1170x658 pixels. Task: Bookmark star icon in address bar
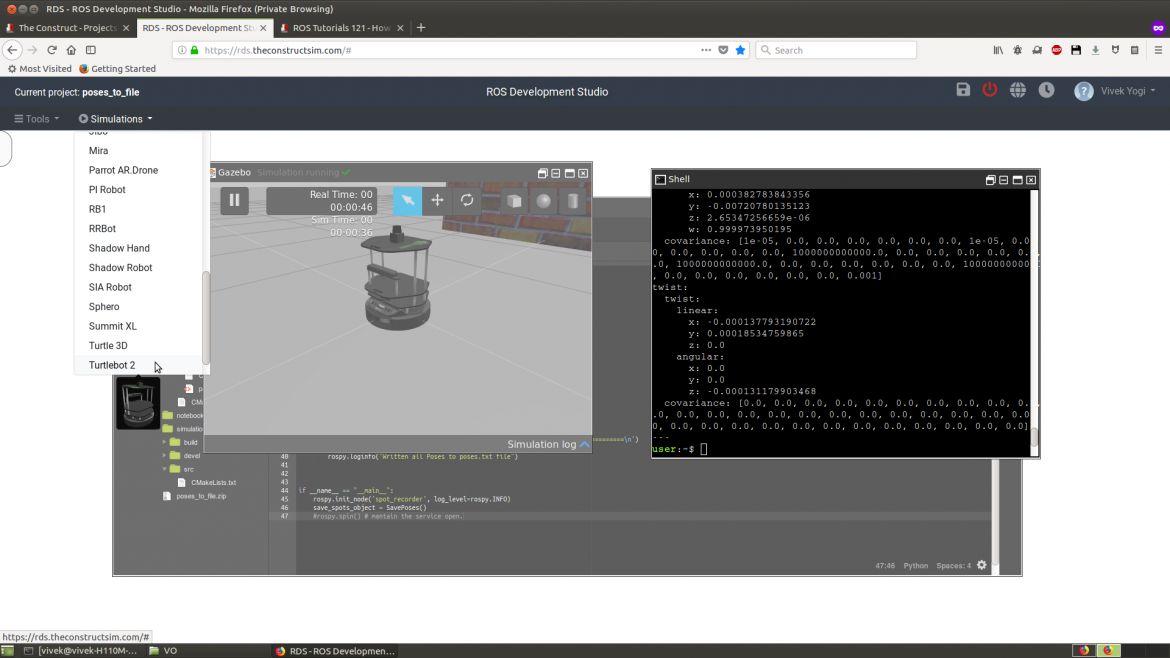[x=740, y=50]
